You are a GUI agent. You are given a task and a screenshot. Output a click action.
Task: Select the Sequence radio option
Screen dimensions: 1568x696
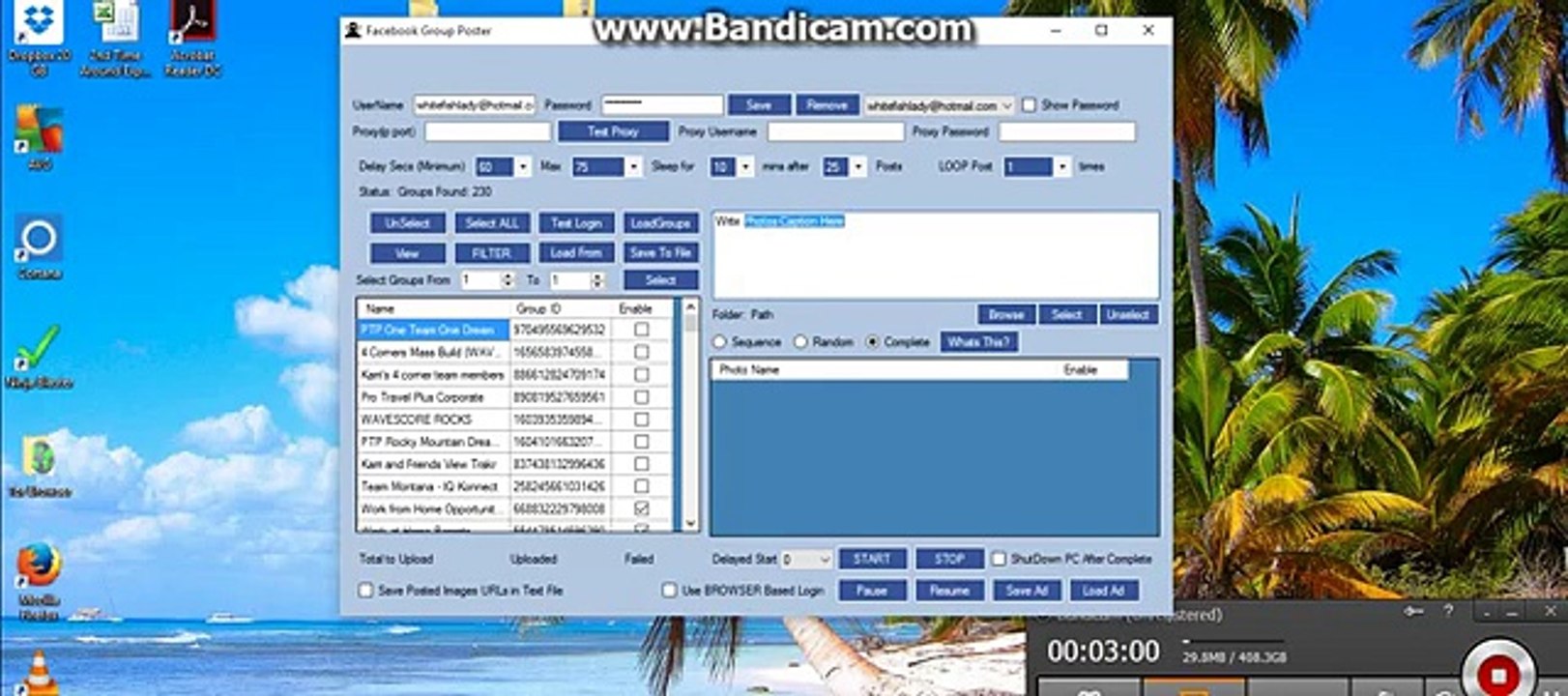pyautogui.click(x=719, y=342)
